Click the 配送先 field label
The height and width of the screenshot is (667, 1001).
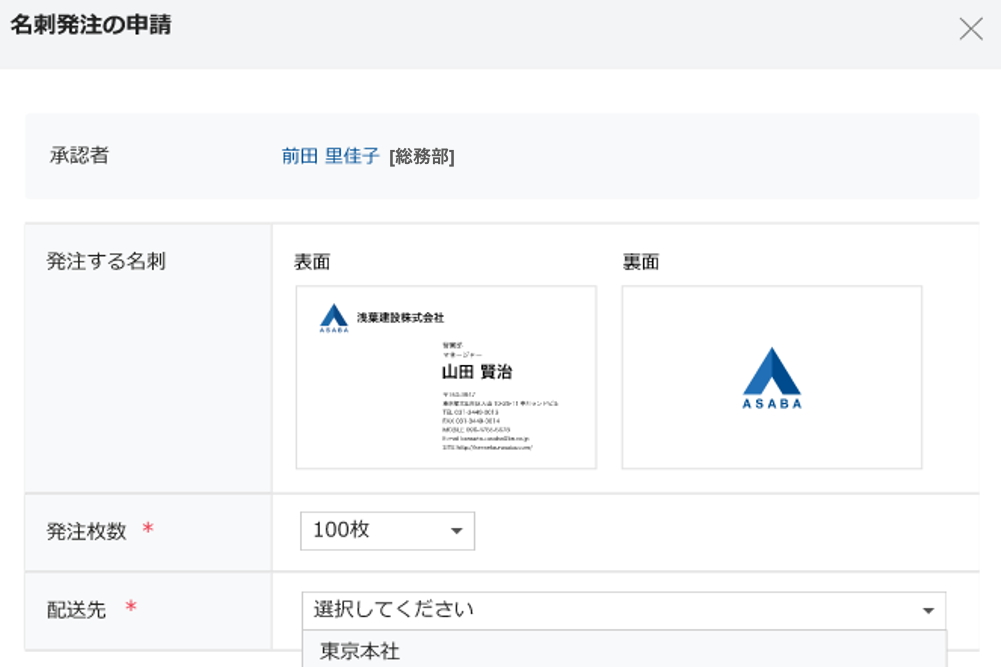coord(76,610)
